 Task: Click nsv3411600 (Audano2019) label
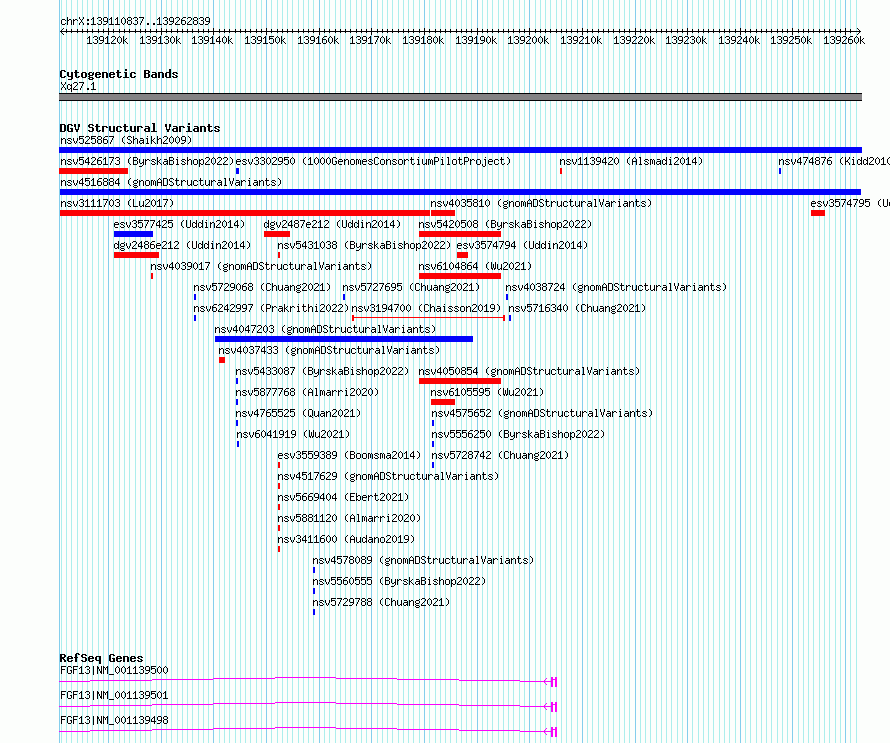point(346,539)
